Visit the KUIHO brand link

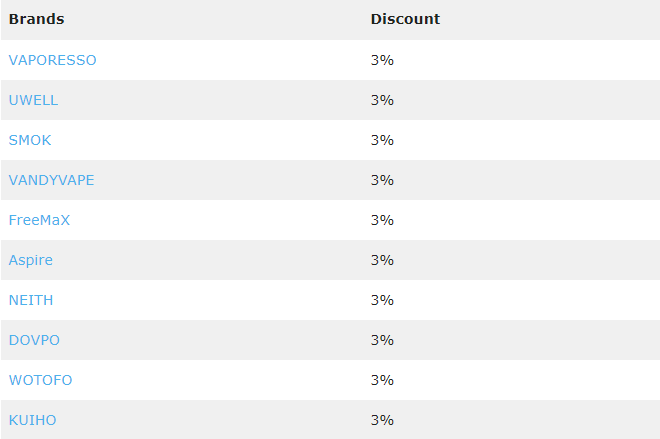32,420
